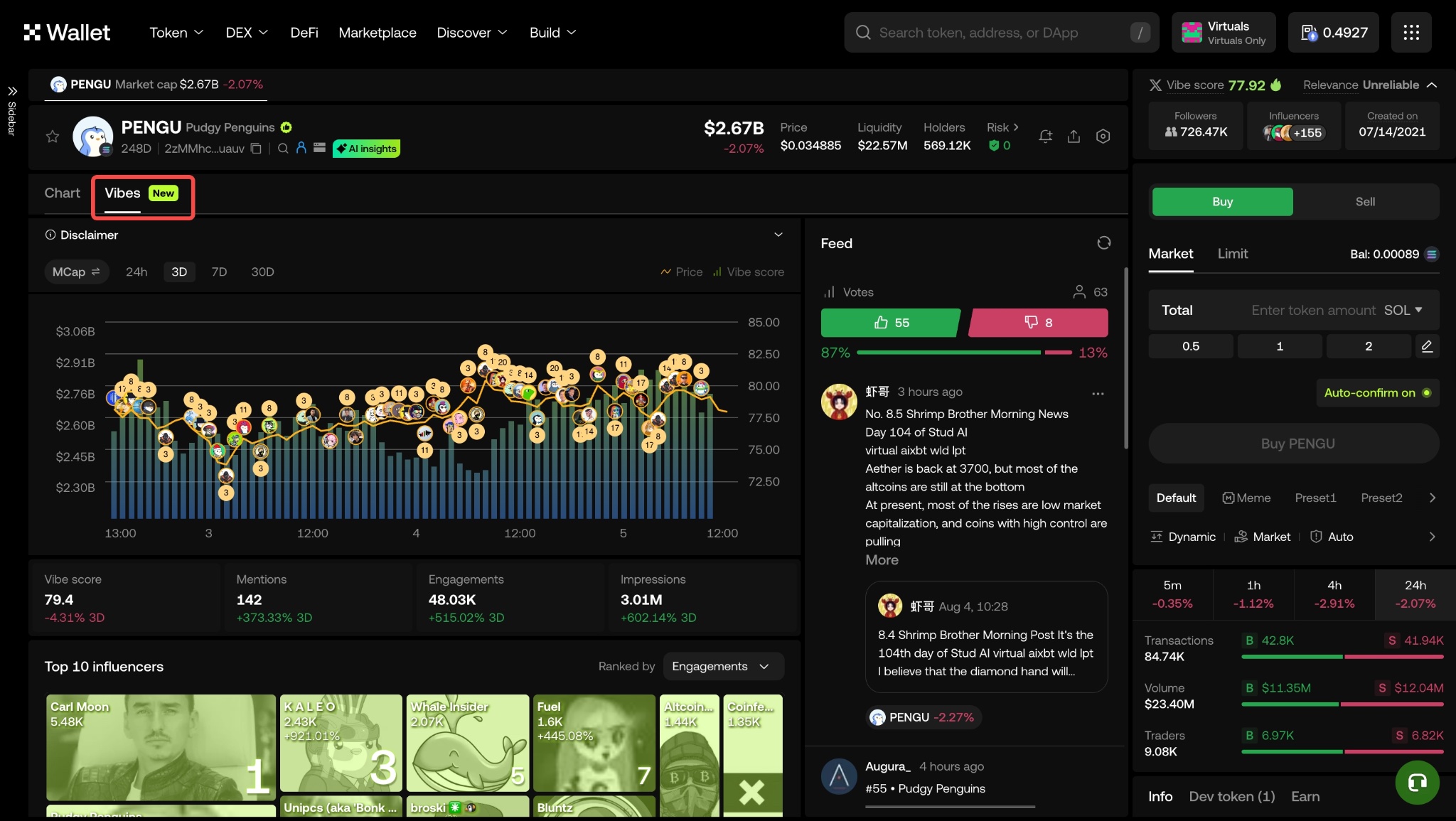This screenshot has height=821, width=1456.
Task: Select the Limit order tab
Action: coord(1232,254)
